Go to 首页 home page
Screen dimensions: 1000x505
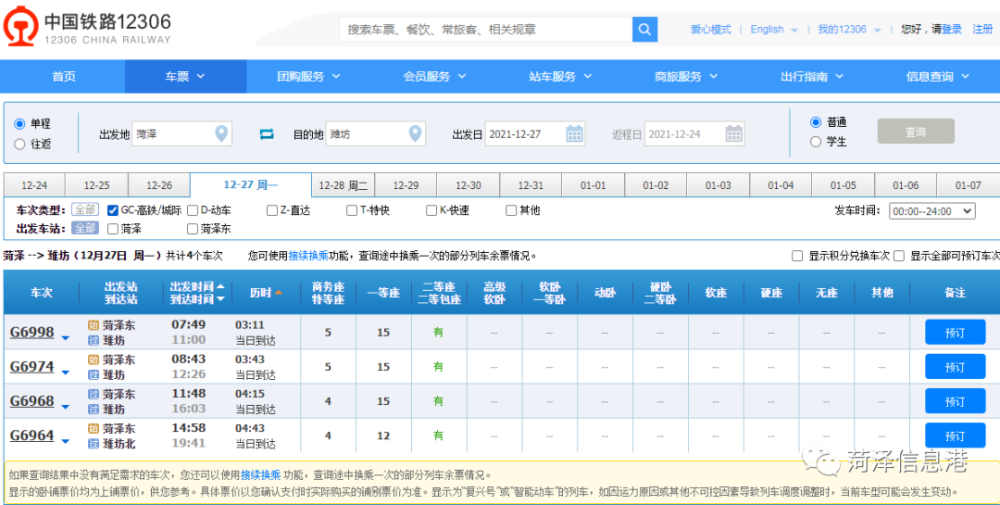[x=64, y=77]
